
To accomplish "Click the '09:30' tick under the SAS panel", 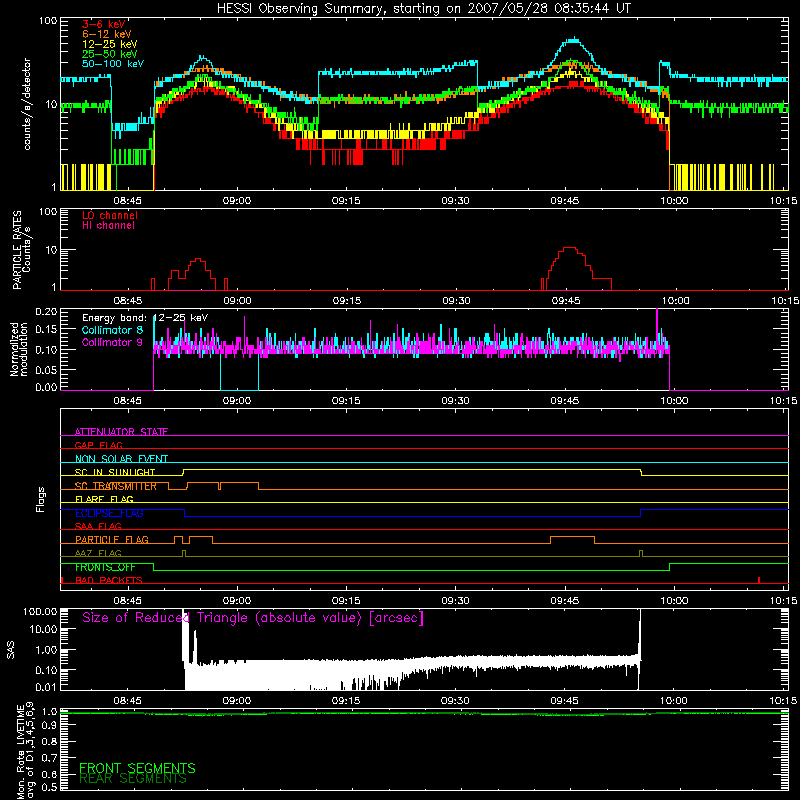I will point(455,701).
